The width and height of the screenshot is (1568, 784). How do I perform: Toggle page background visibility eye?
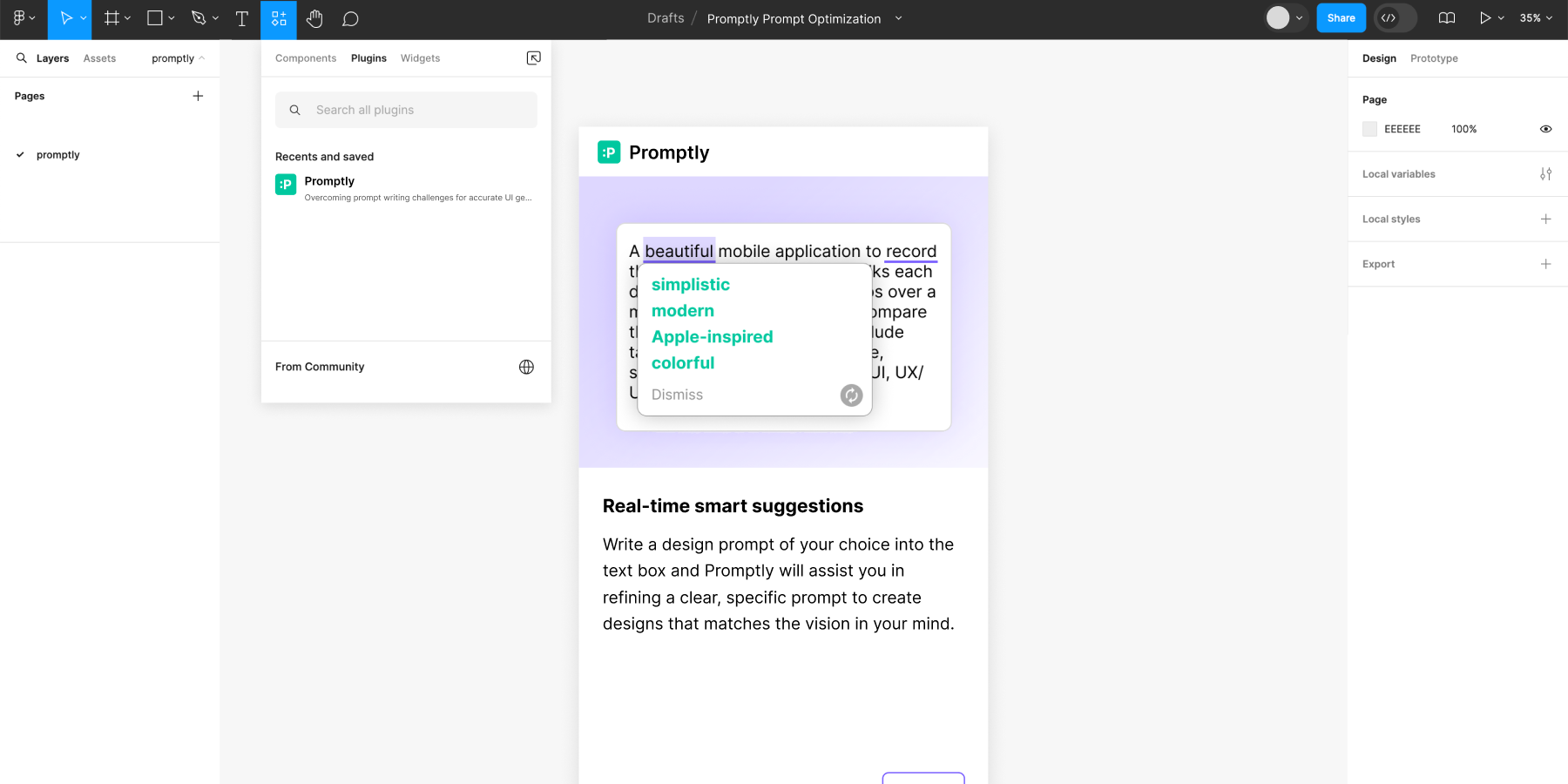(x=1545, y=129)
